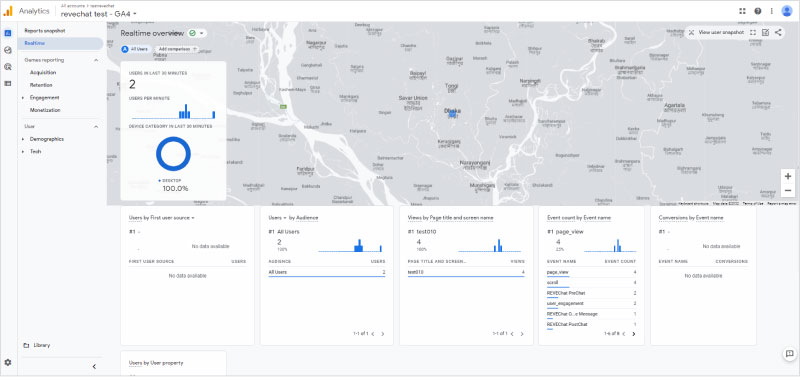Viewport: 800px width, 377px height.
Task: Click View user snapshot
Action: (717, 32)
